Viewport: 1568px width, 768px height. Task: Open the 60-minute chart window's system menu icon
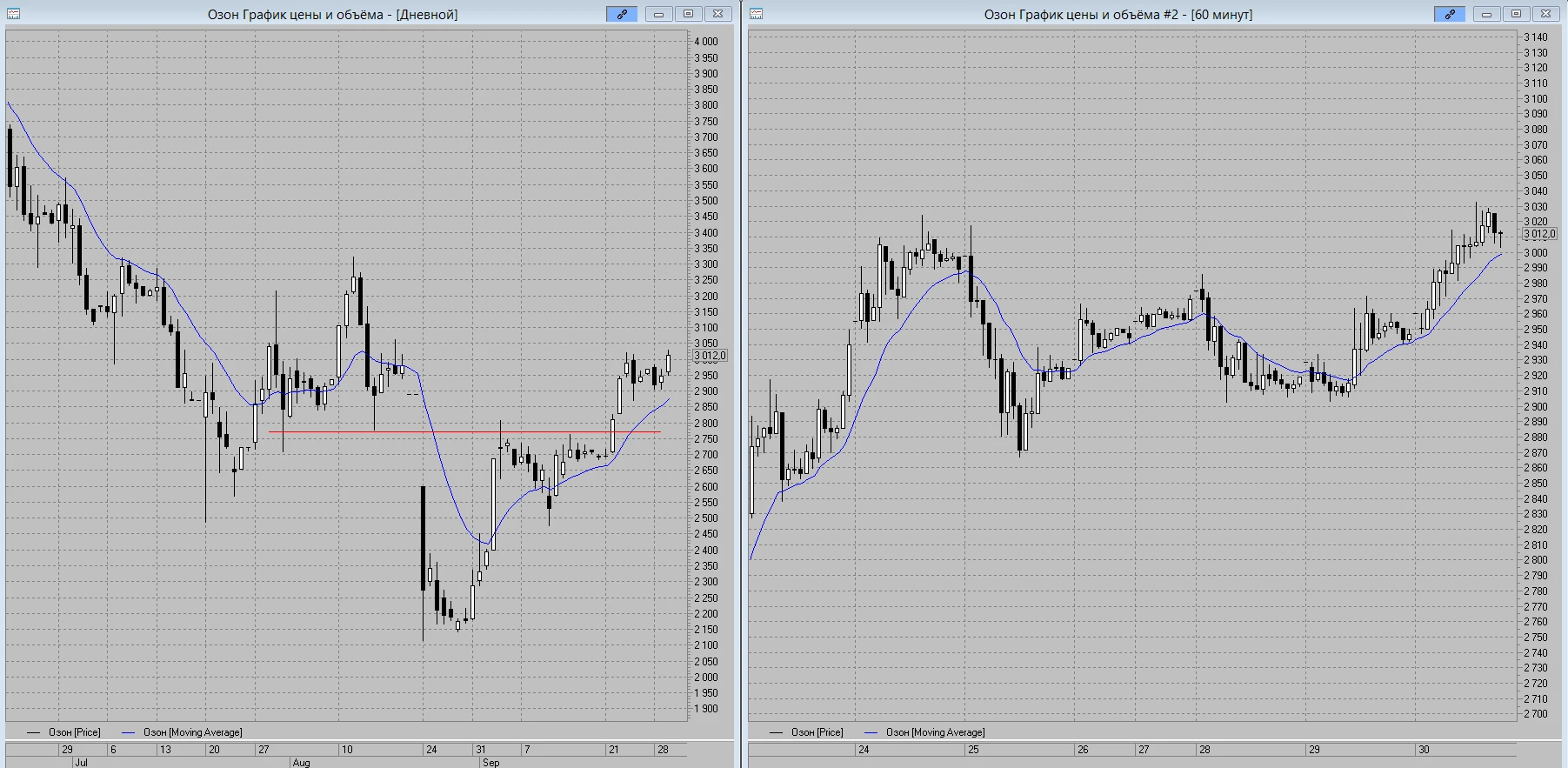(x=756, y=14)
